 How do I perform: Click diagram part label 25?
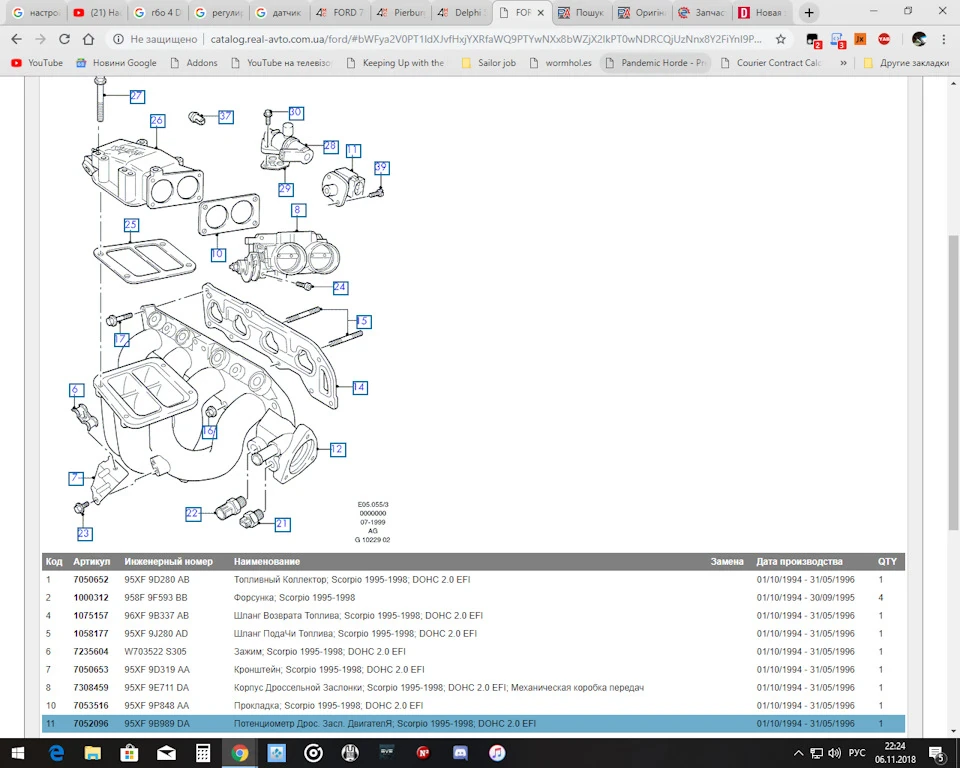coord(130,225)
